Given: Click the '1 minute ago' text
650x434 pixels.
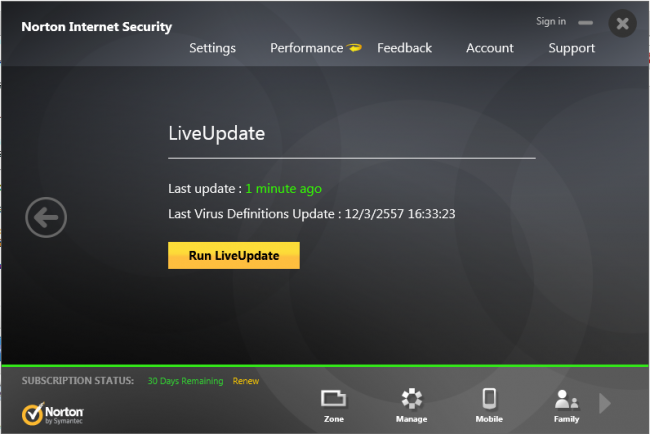Looking at the screenshot, I should coord(284,189).
